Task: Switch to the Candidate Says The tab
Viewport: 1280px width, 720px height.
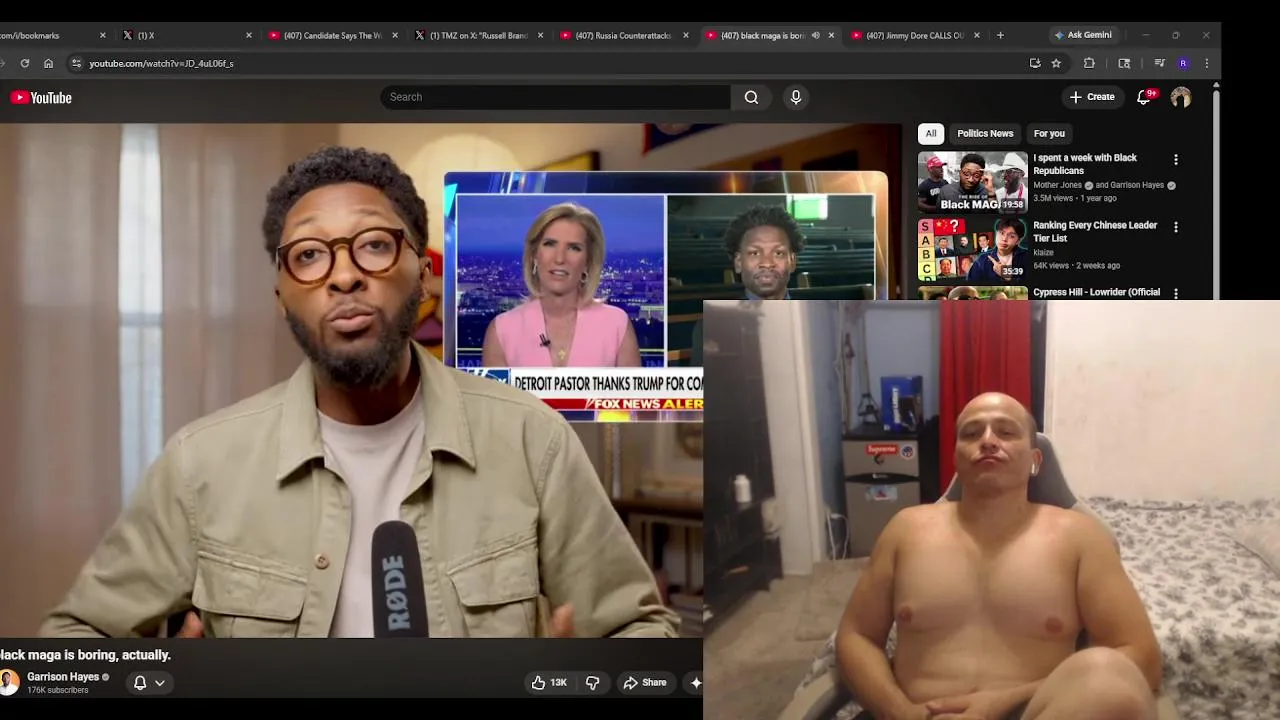Action: coord(331,35)
